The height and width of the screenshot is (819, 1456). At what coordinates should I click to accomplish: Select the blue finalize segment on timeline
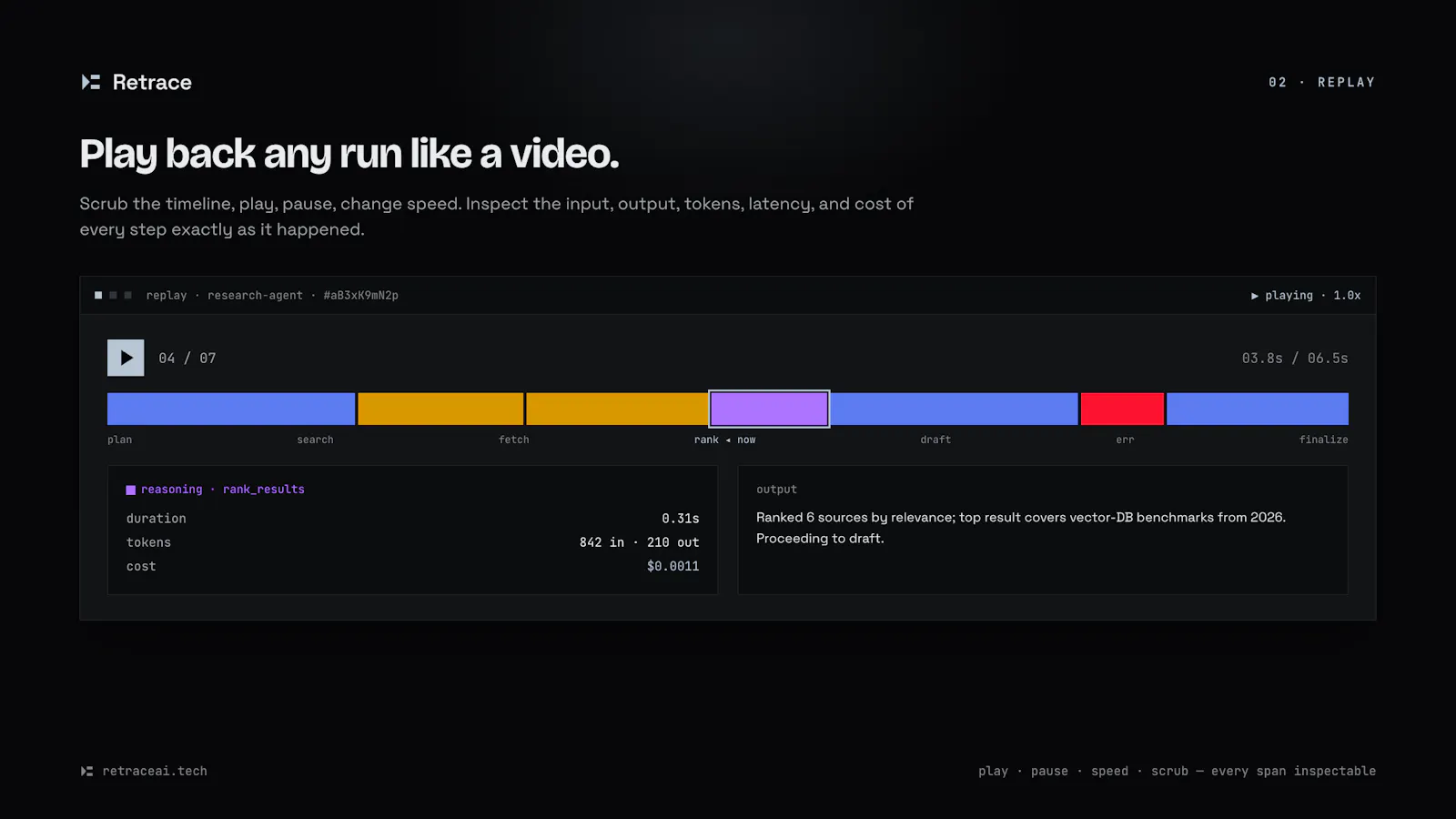(1258, 409)
